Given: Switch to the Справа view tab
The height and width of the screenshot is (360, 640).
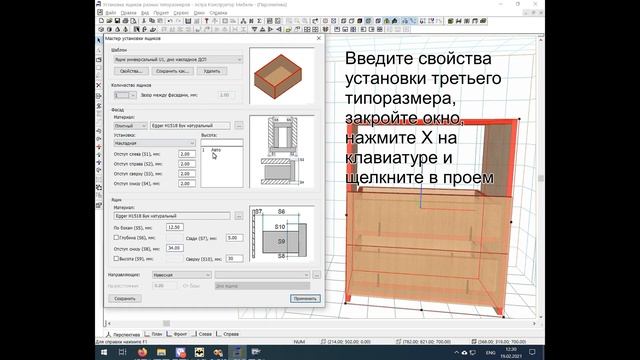Looking at the screenshot, I should [228, 334].
